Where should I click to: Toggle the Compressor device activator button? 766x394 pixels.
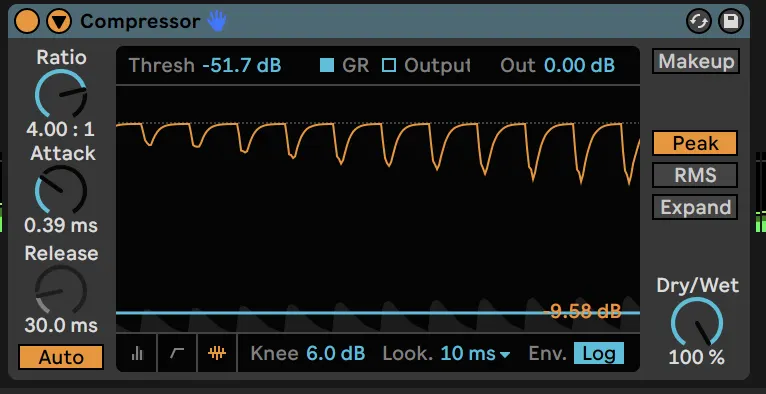click(27, 21)
